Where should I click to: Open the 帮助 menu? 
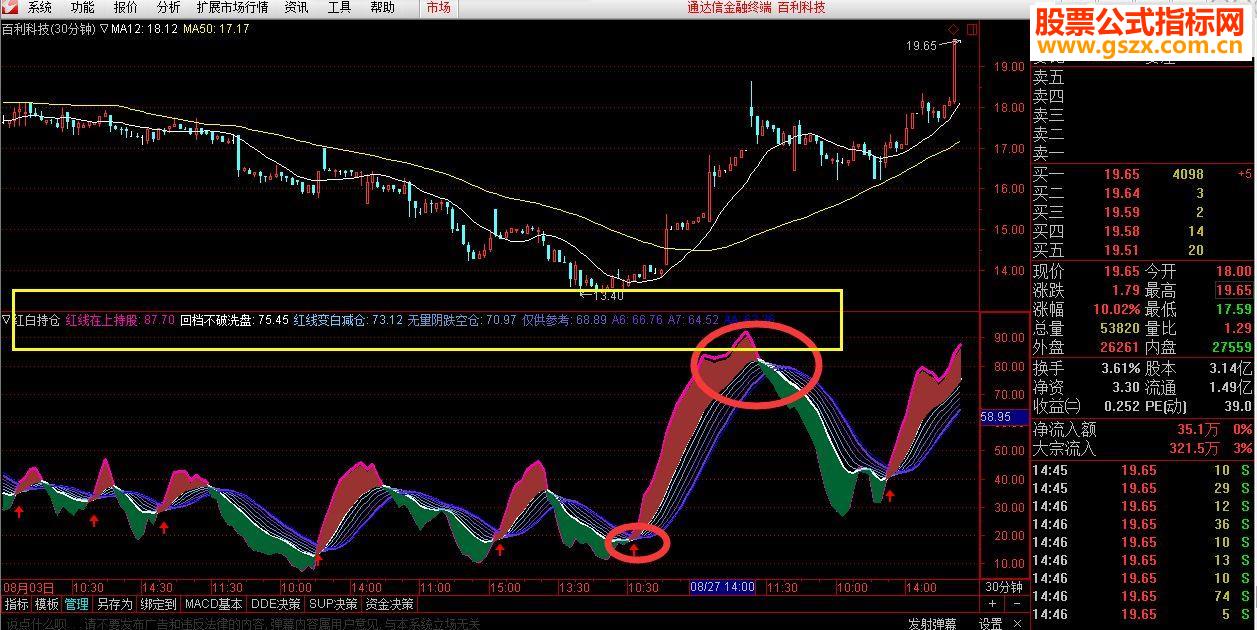382,7
